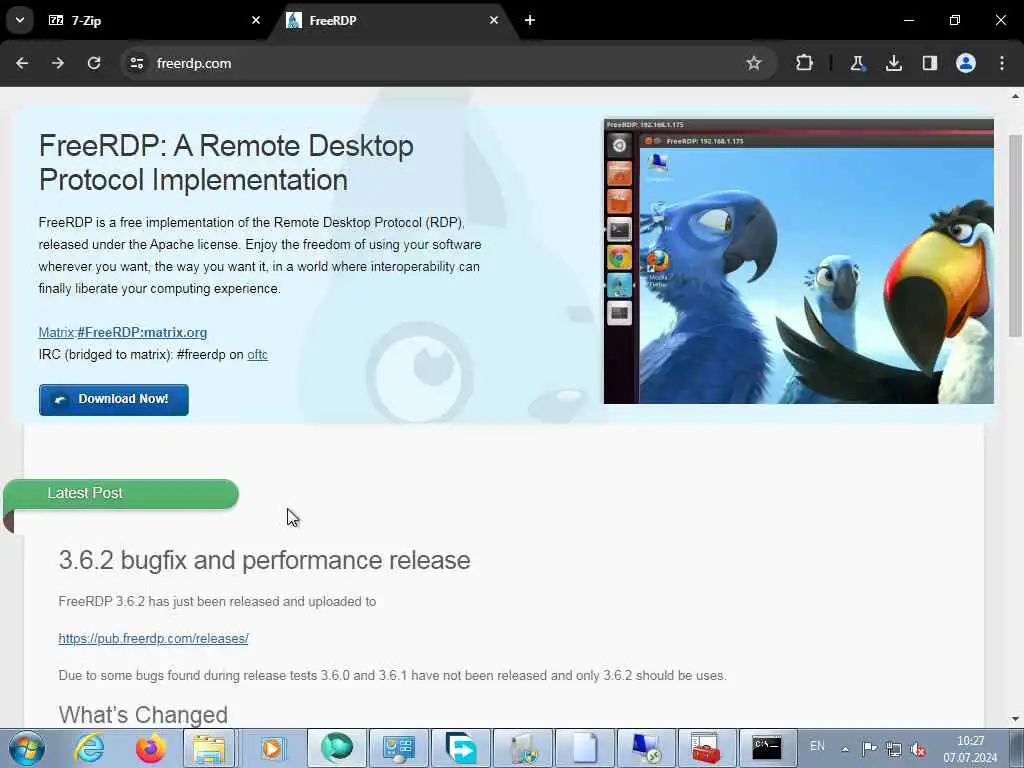The width and height of the screenshot is (1024, 768).
Task: Open the Action Center flag icon
Action: [869, 748]
